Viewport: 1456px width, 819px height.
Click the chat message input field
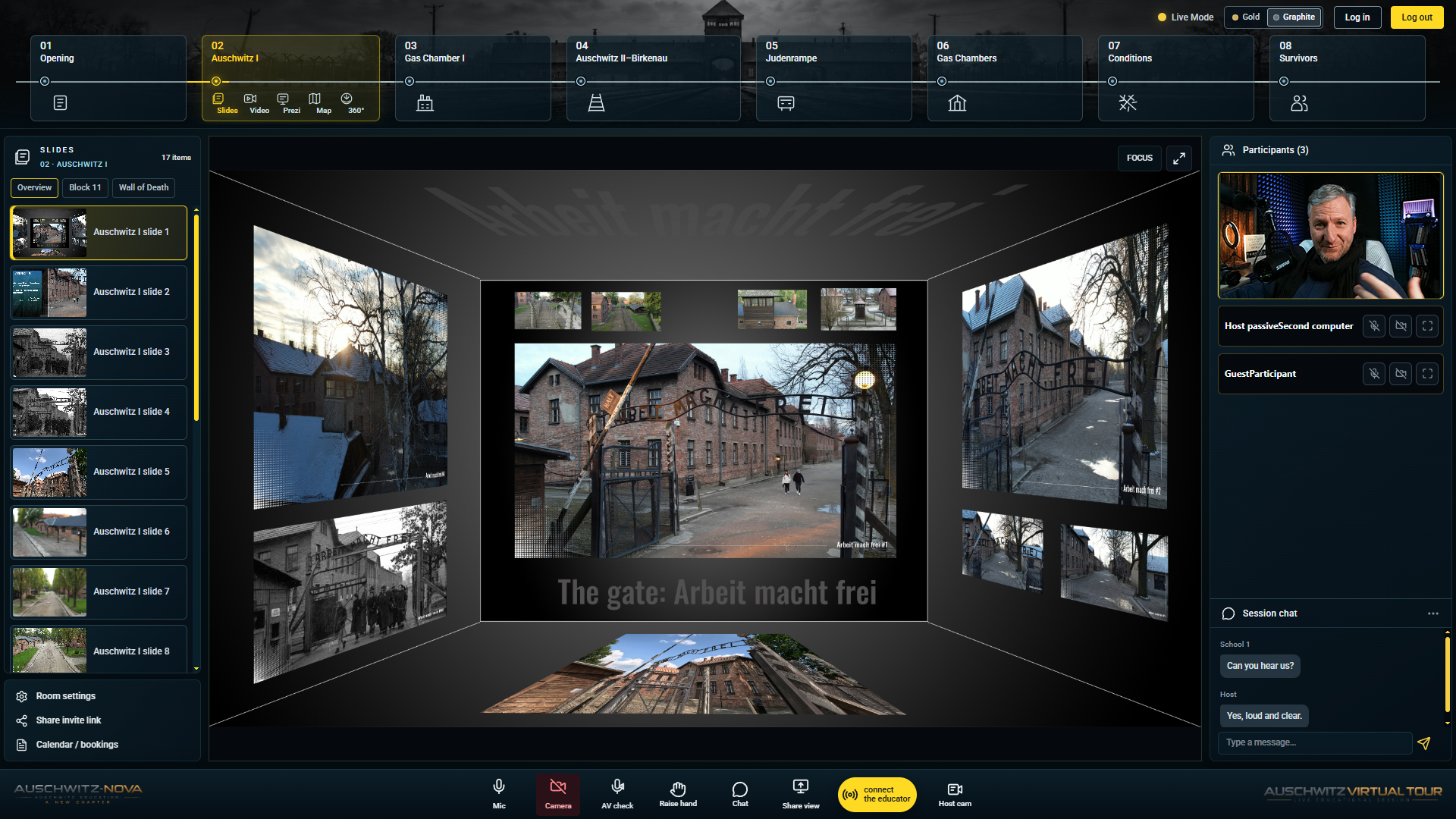pos(1315,743)
